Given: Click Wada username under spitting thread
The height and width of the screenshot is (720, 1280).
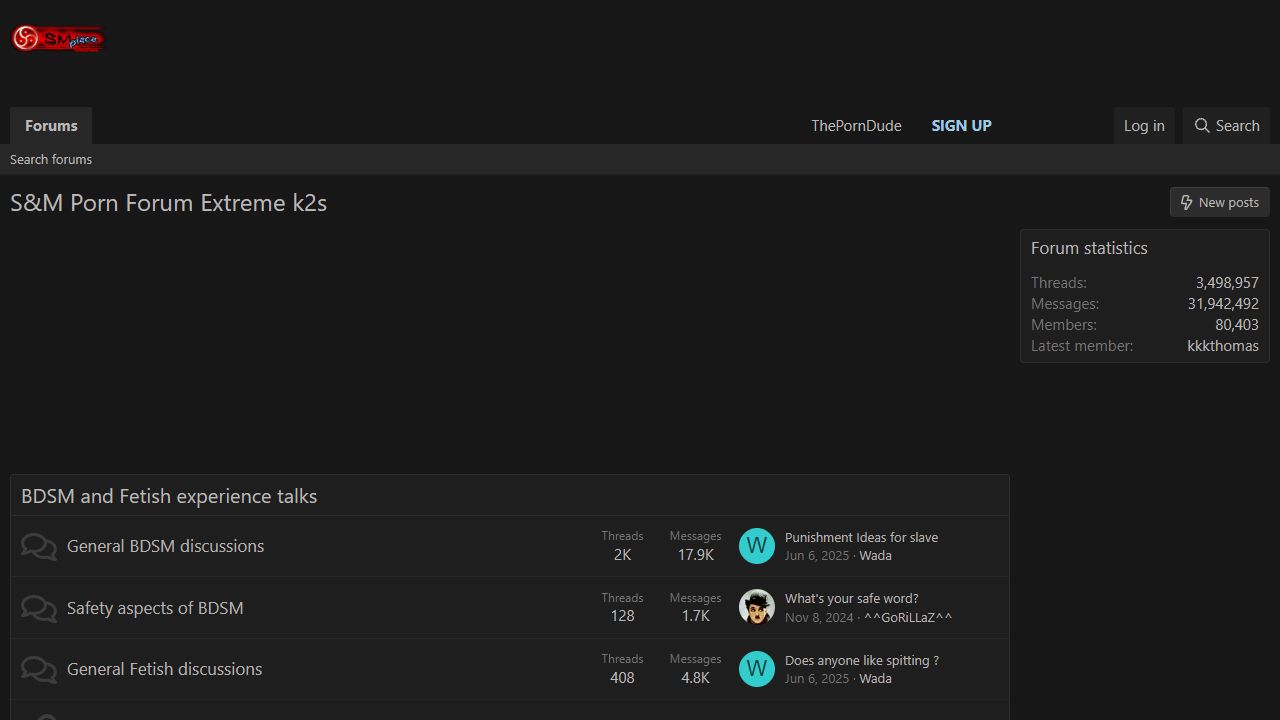Looking at the screenshot, I should pos(875,679).
